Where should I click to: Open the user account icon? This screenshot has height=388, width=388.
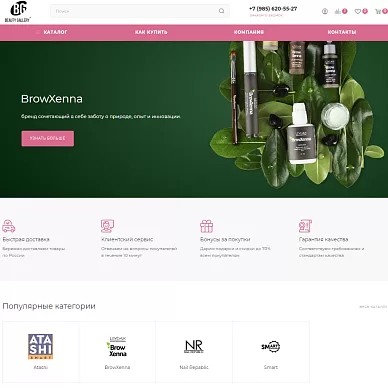click(x=325, y=11)
